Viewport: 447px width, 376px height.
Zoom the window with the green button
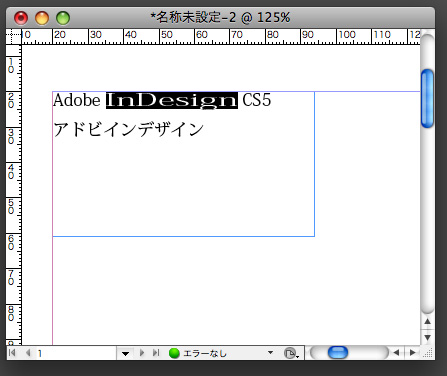[63, 18]
